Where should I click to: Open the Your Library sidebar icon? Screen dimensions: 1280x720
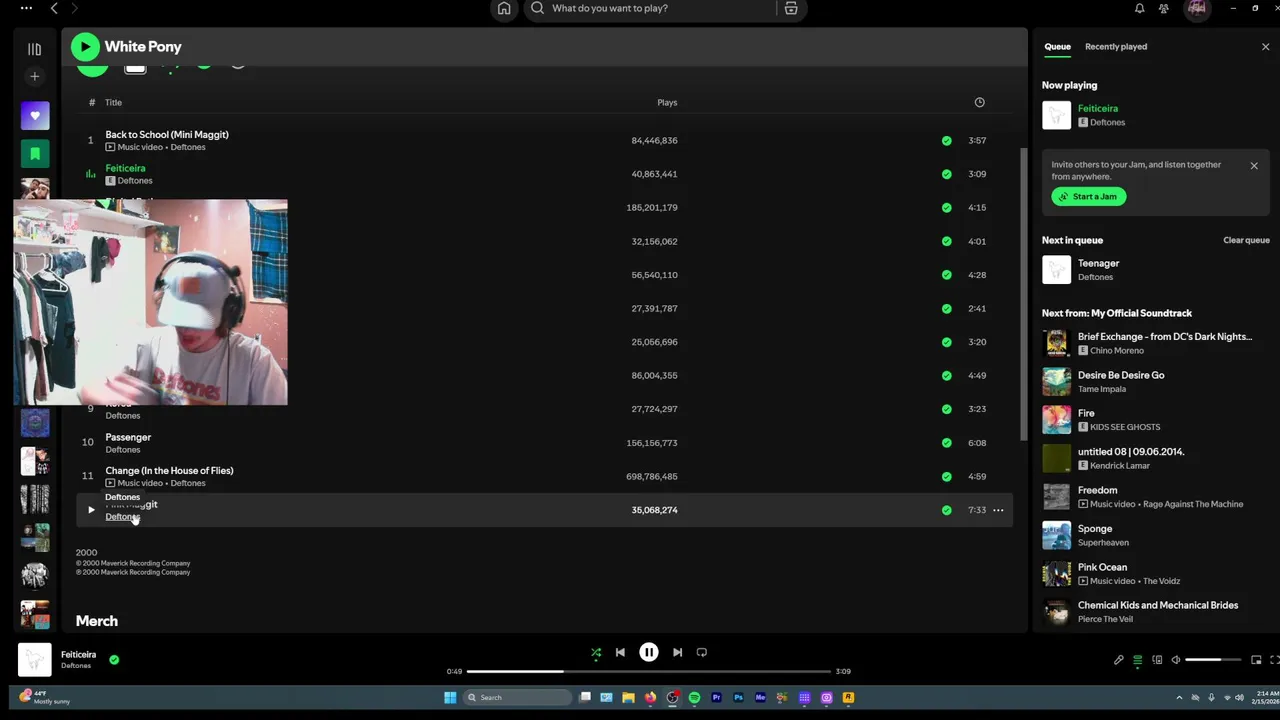(x=34, y=49)
